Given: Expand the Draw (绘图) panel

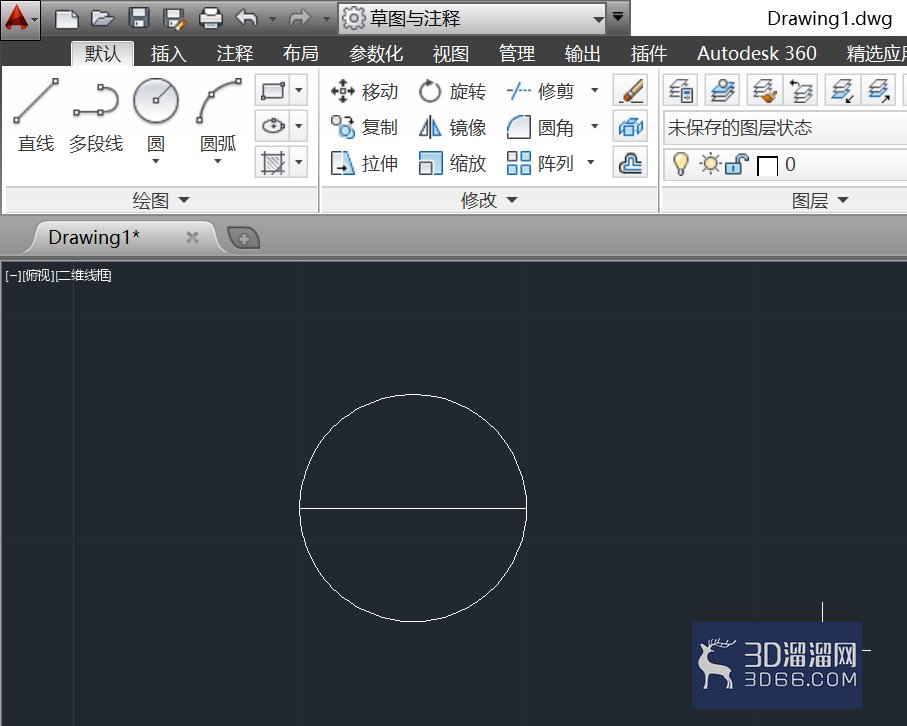Looking at the screenshot, I should click(161, 200).
